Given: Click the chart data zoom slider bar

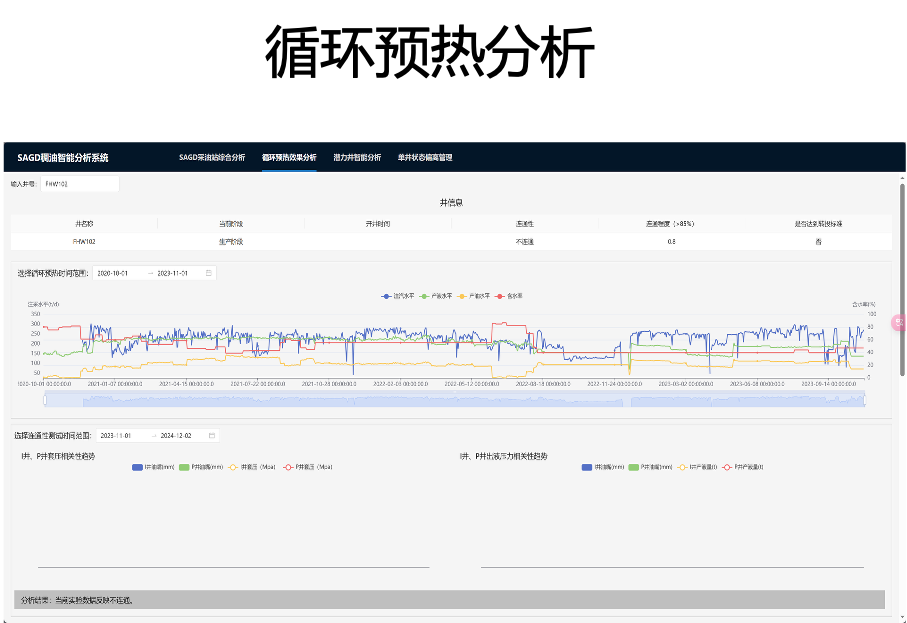Looking at the screenshot, I should coord(455,401).
